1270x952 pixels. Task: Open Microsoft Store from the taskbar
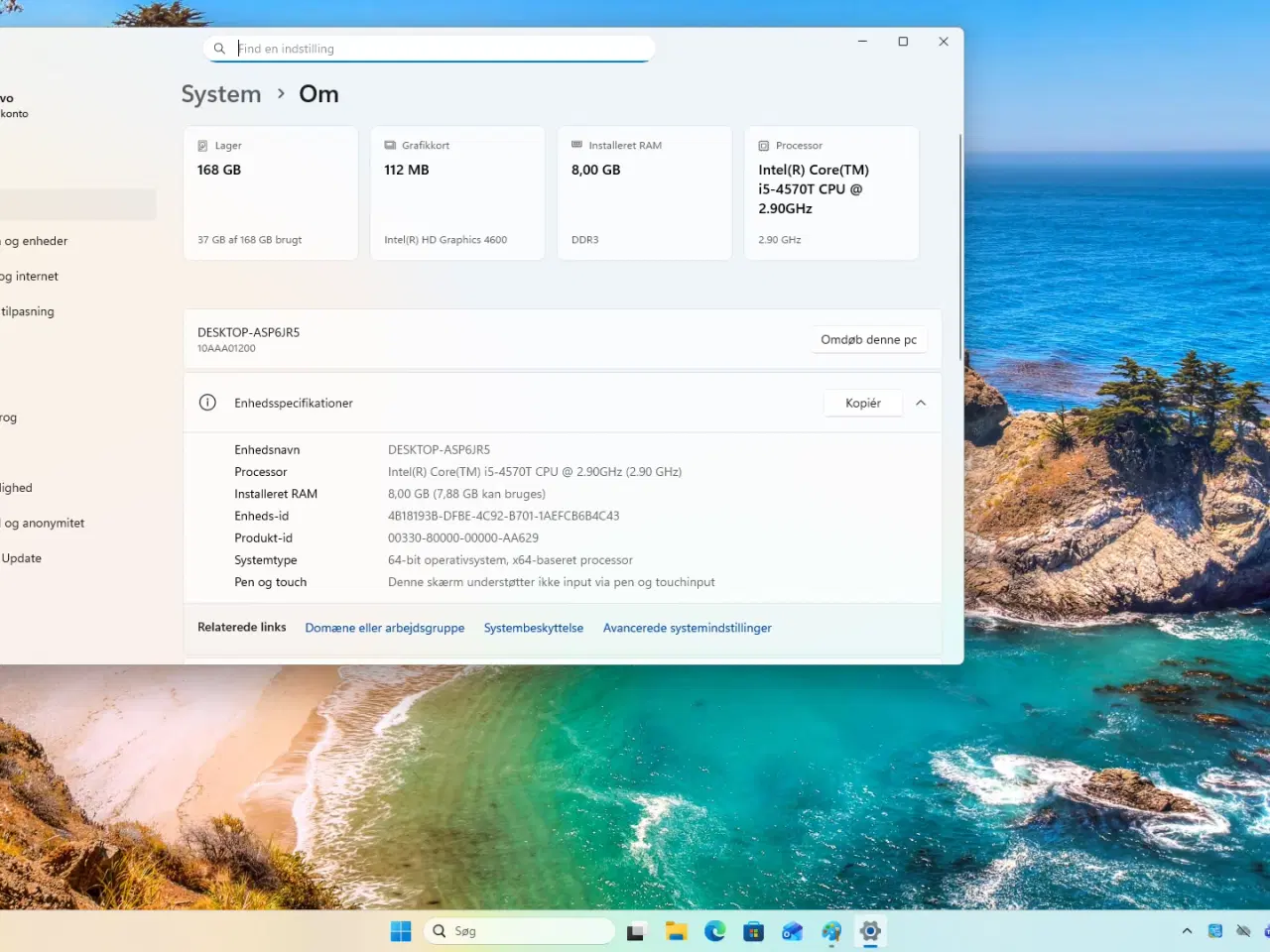point(753,931)
